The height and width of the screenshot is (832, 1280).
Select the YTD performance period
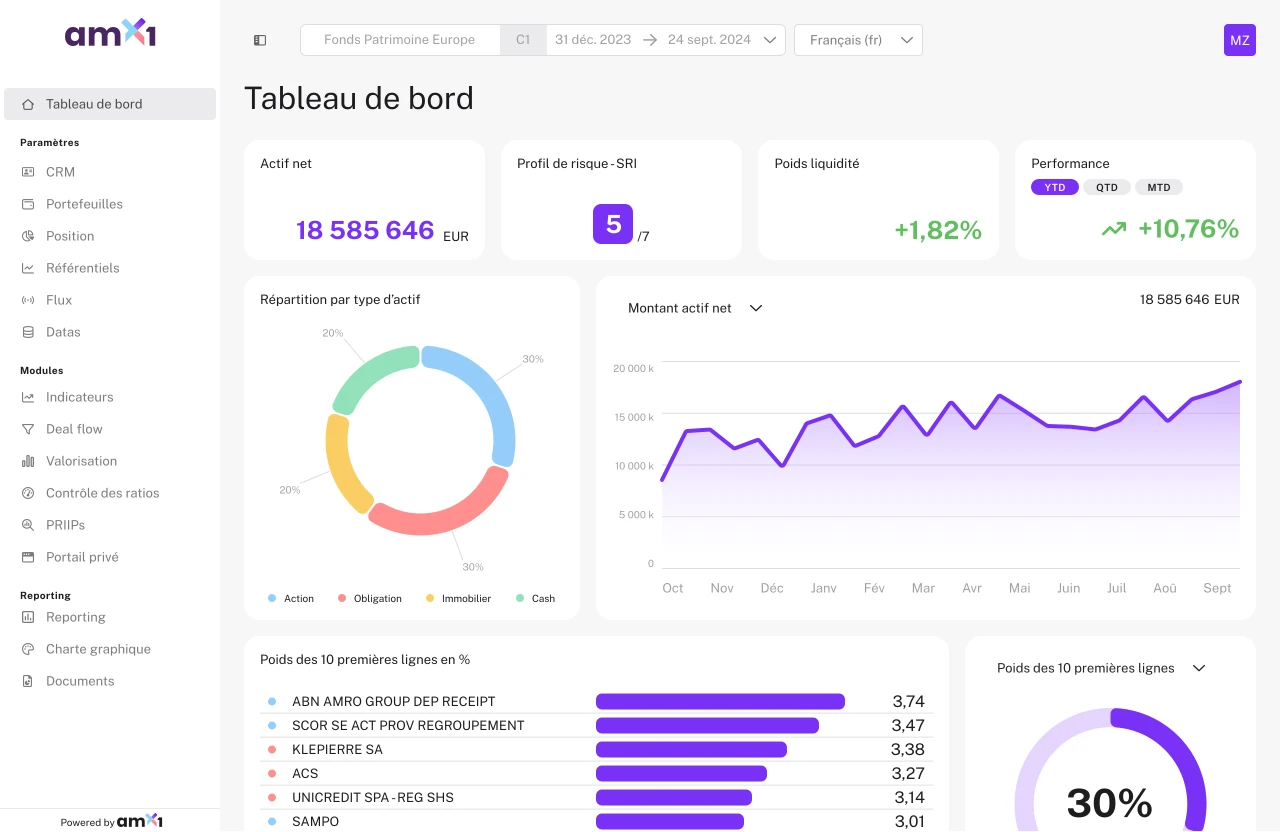1055,187
